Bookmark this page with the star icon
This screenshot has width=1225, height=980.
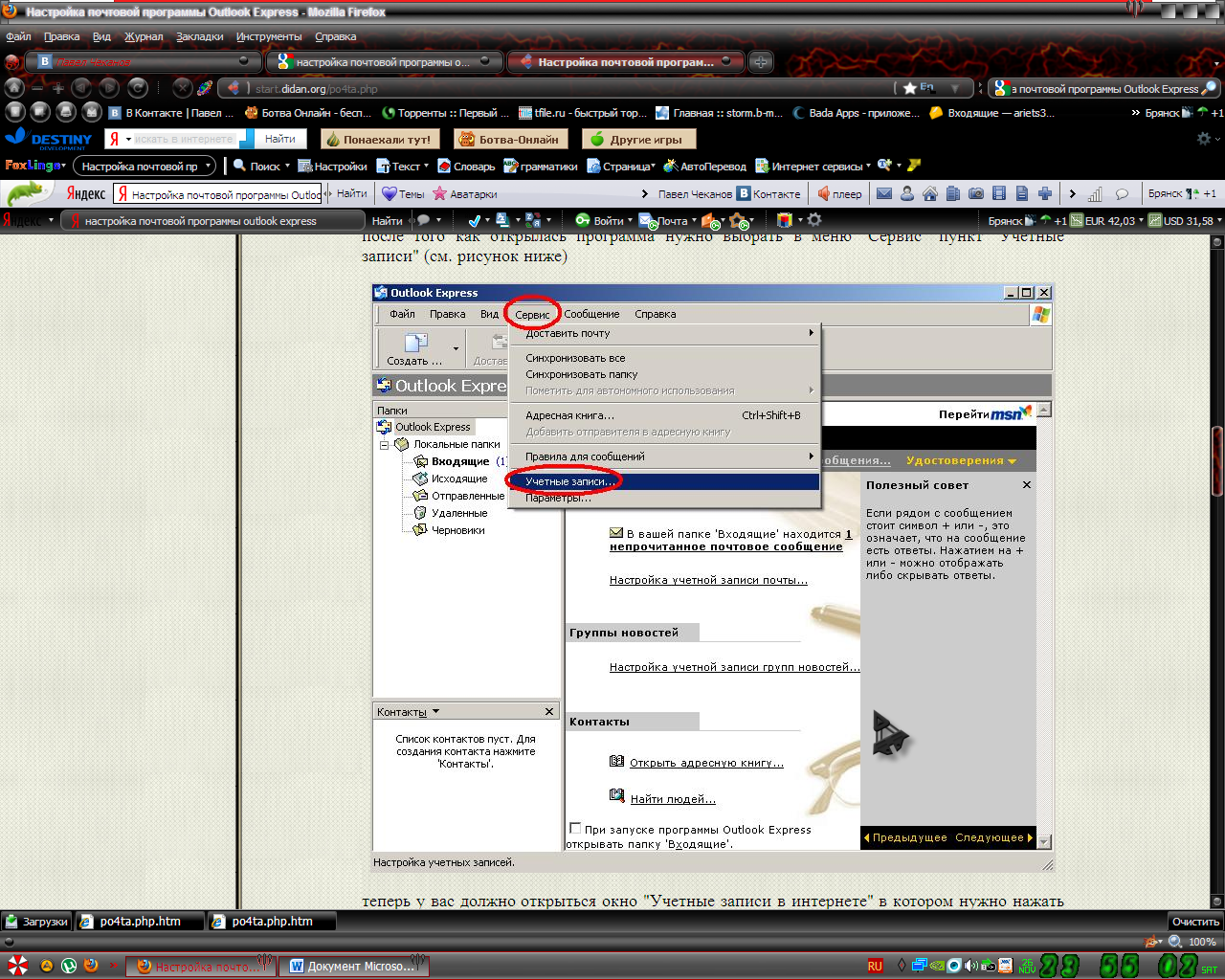pos(909,88)
